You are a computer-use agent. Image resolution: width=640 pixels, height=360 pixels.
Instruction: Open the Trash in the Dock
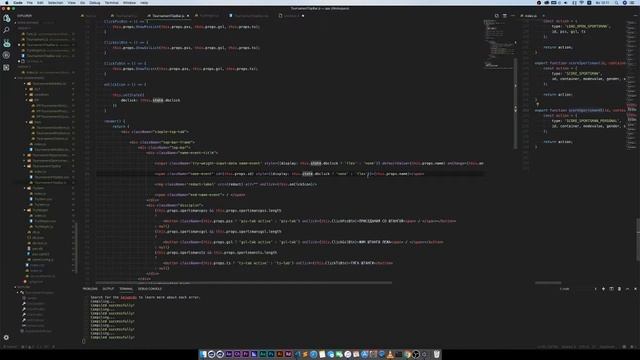pyautogui.click(x=436, y=354)
